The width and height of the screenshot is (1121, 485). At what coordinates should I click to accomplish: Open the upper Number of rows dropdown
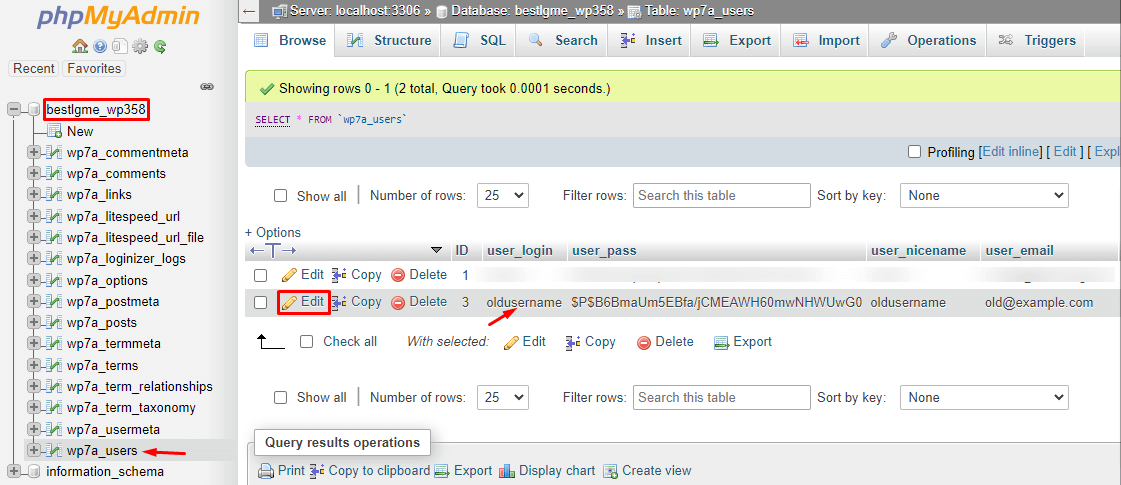pyautogui.click(x=503, y=195)
